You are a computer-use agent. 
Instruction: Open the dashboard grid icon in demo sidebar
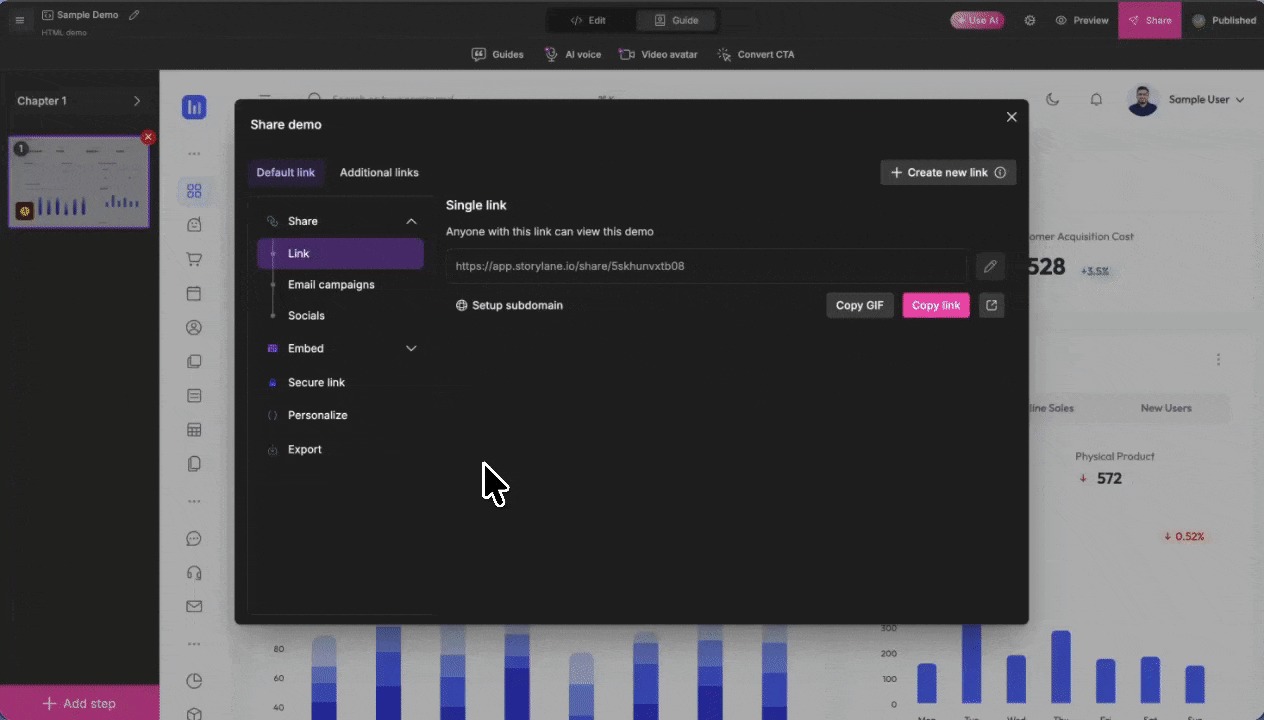click(x=194, y=191)
